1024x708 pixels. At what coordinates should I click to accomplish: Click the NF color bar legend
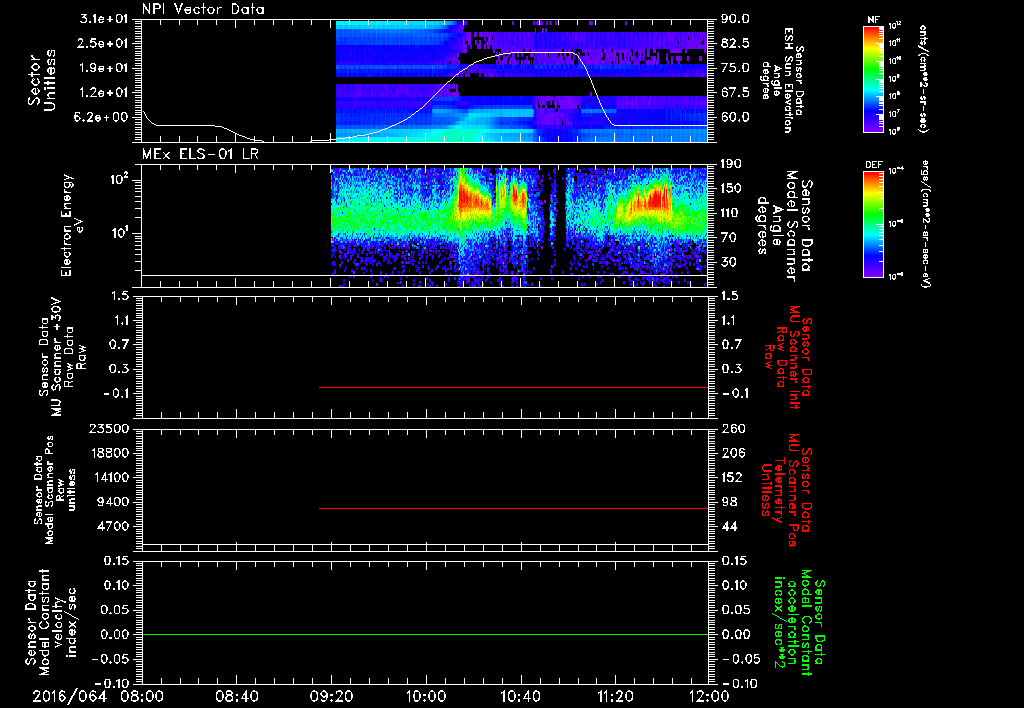[x=873, y=79]
